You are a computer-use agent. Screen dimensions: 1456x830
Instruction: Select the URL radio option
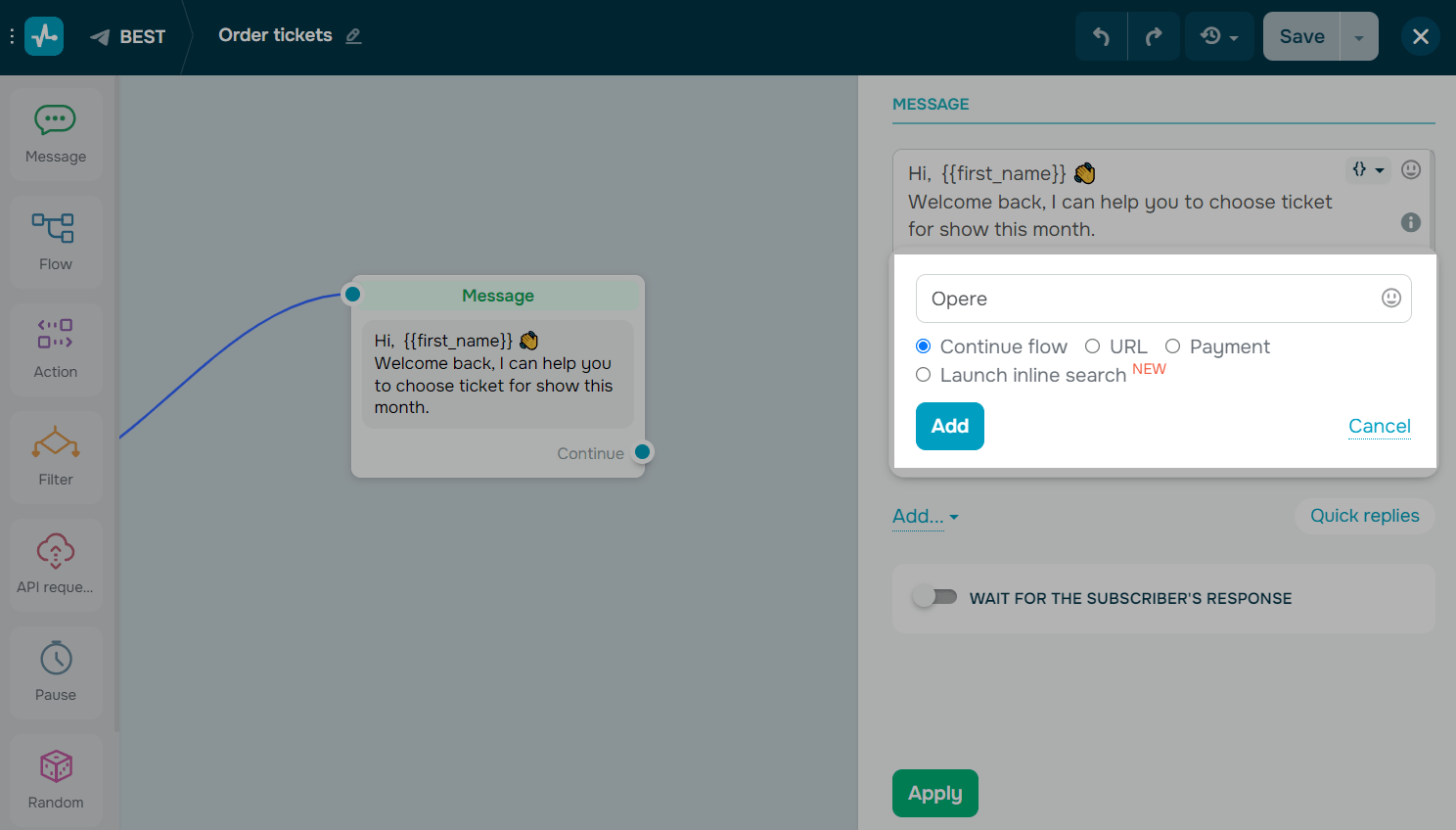pos(1092,346)
